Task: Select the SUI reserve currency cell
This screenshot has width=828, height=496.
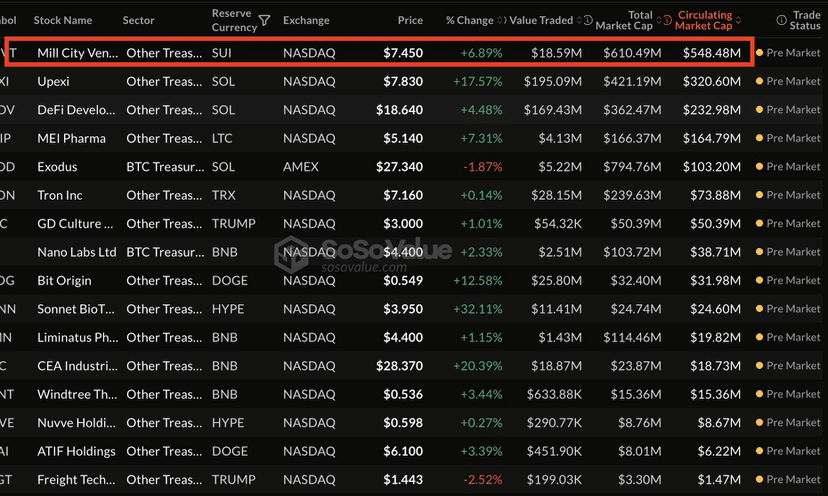Action: tap(222, 53)
